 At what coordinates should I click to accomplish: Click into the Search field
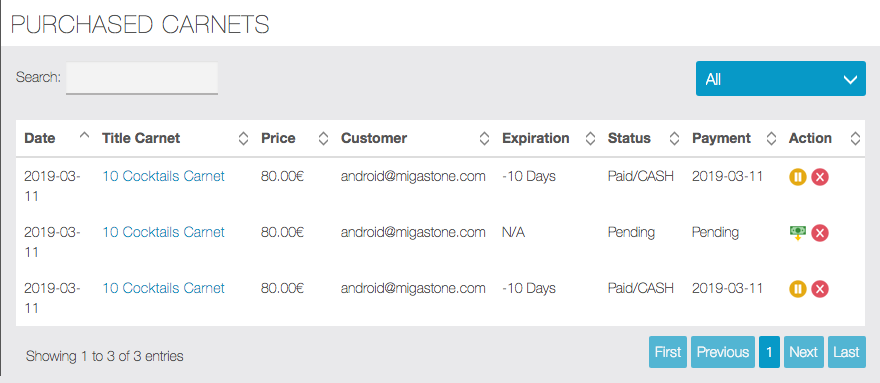142,78
